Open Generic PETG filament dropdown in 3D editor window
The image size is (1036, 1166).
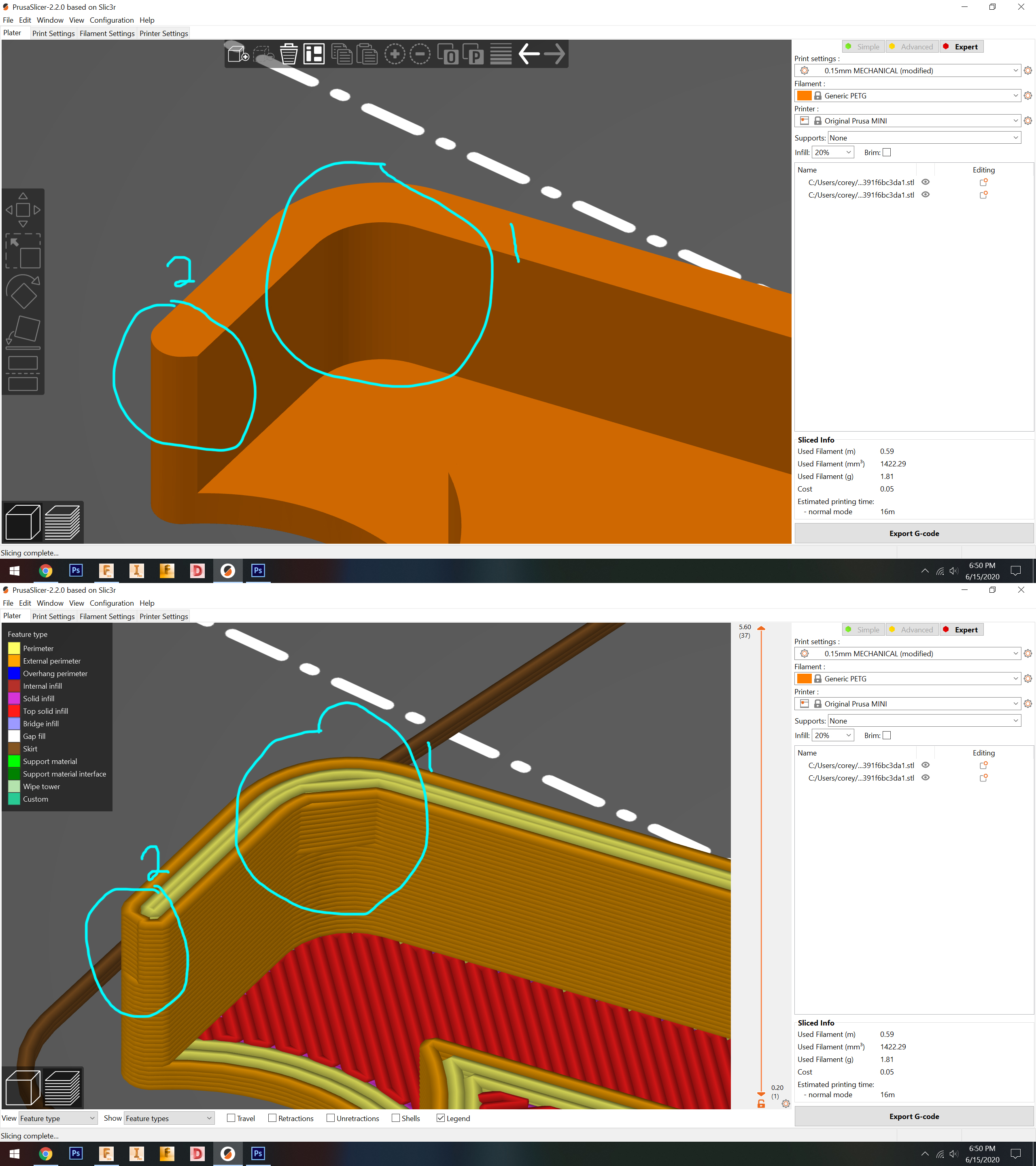tap(907, 95)
